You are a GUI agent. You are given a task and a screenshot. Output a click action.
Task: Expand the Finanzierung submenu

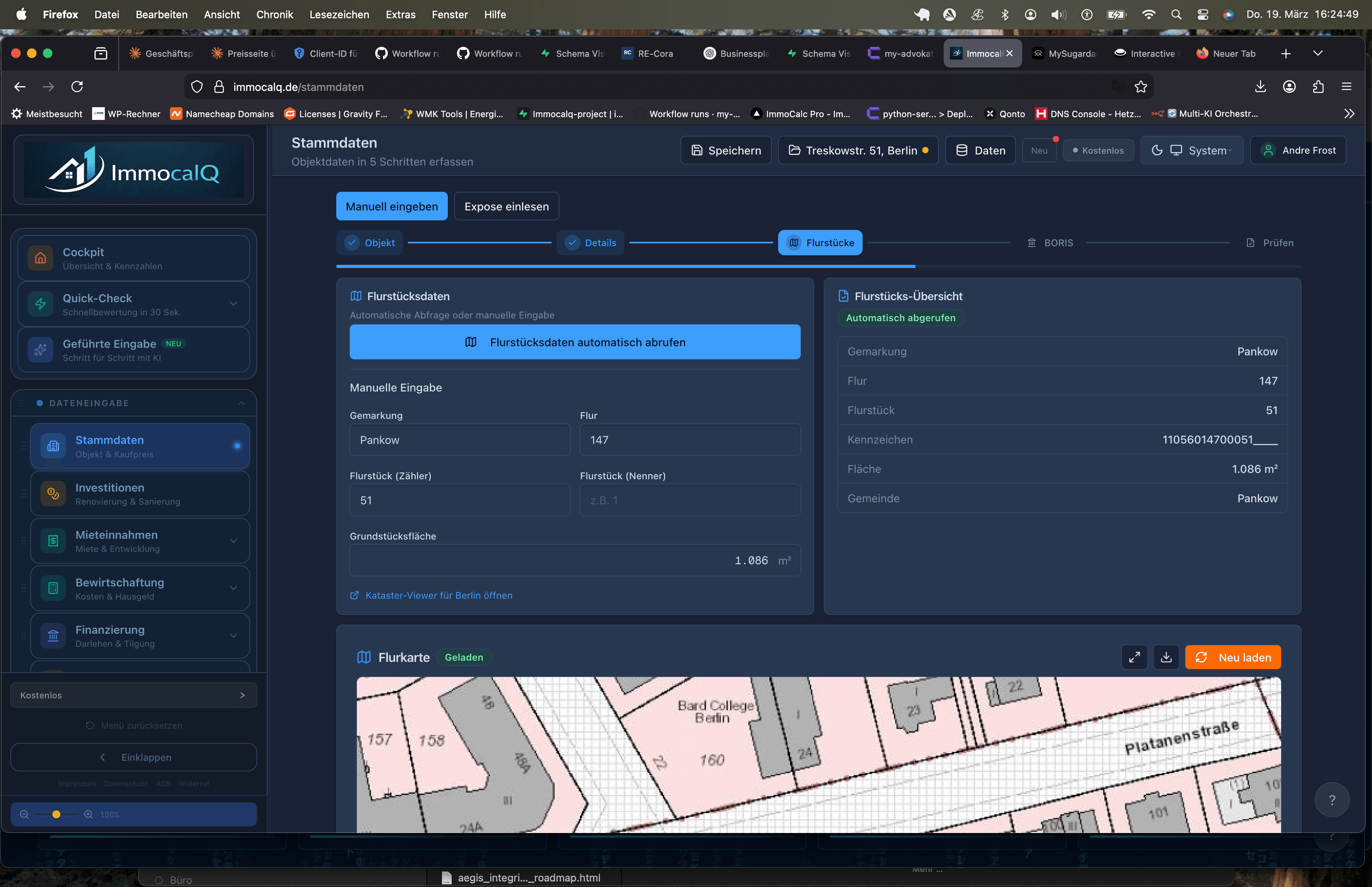click(x=233, y=635)
